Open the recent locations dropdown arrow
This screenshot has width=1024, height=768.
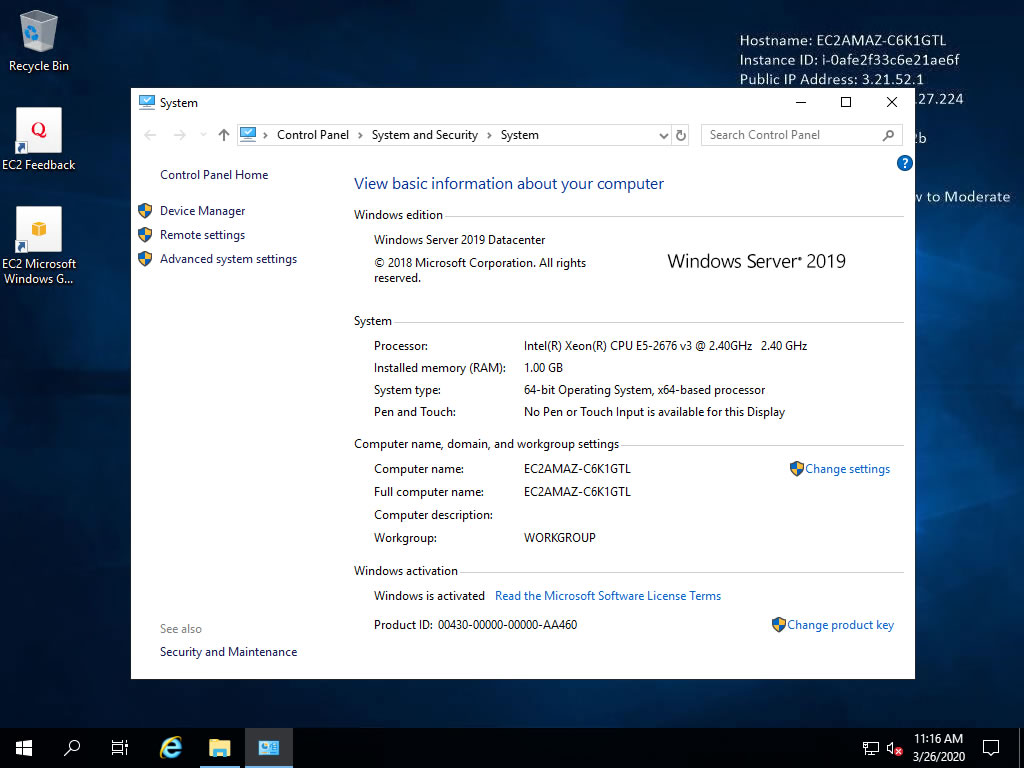(203, 135)
